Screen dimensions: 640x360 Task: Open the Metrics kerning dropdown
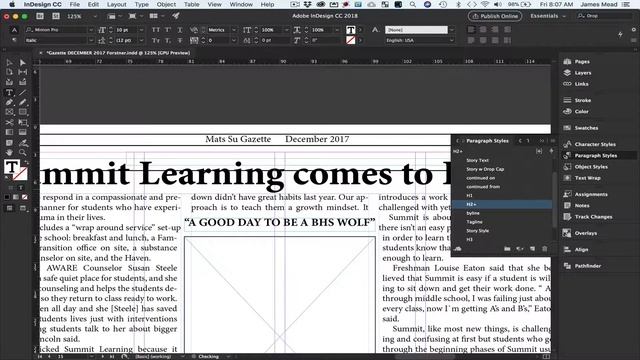[x=234, y=30]
